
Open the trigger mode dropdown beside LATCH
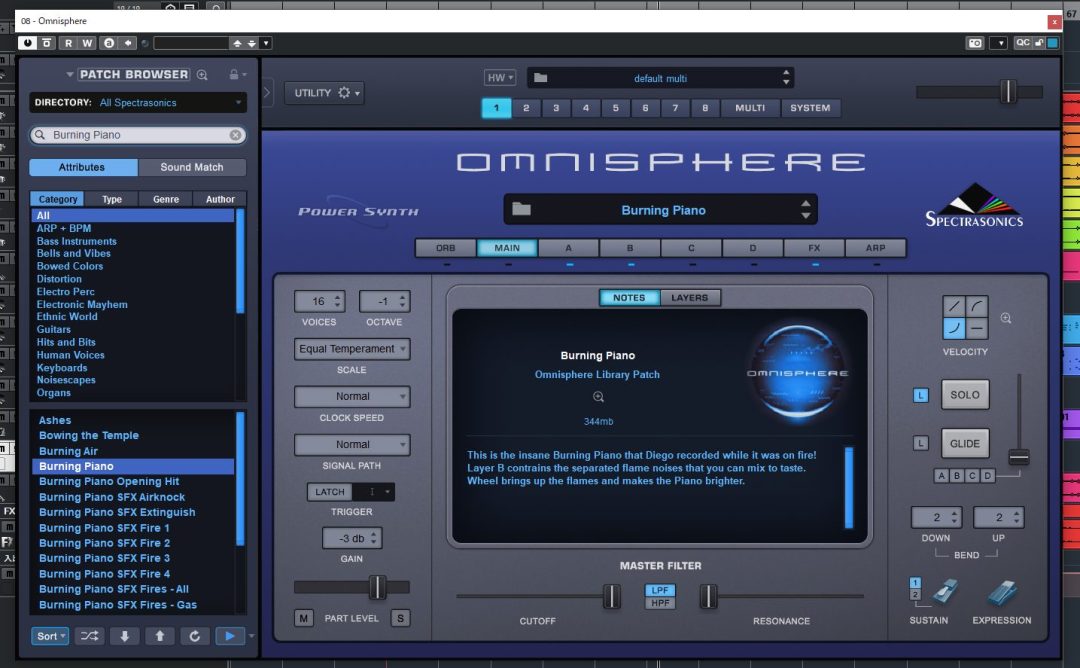[373, 492]
